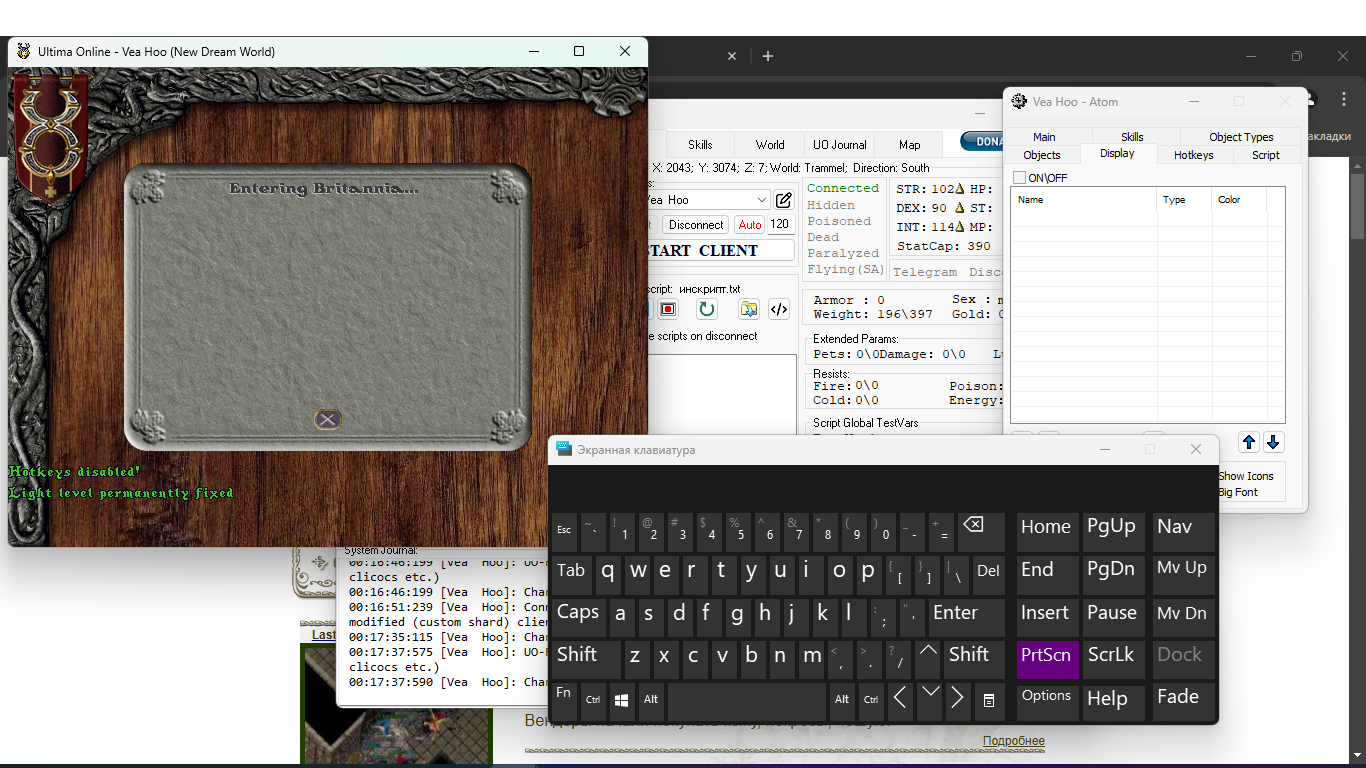Screen dimensions: 1366x768
Task: Click the DONATE button
Action: tap(982, 142)
